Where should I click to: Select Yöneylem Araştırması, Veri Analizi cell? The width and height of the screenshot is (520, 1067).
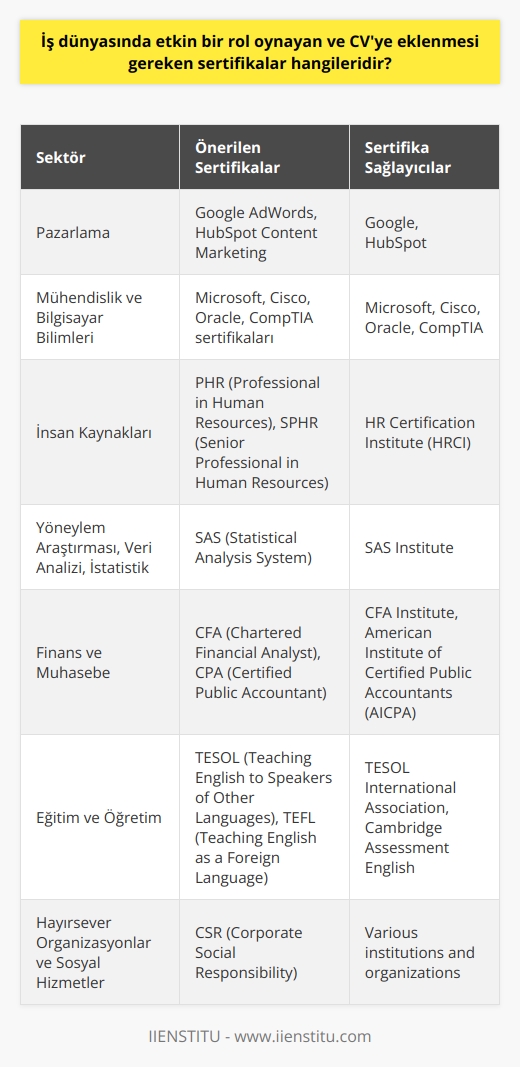click(100, 546)
